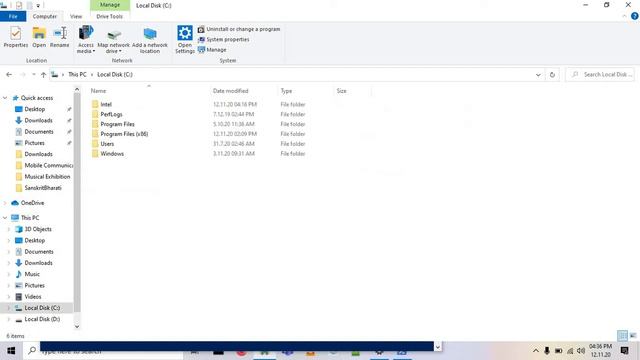This screenshot has width=640, height=360.
Task: Click Local Disk (C:) breadcrumb
Action: (x=115, y=75)
